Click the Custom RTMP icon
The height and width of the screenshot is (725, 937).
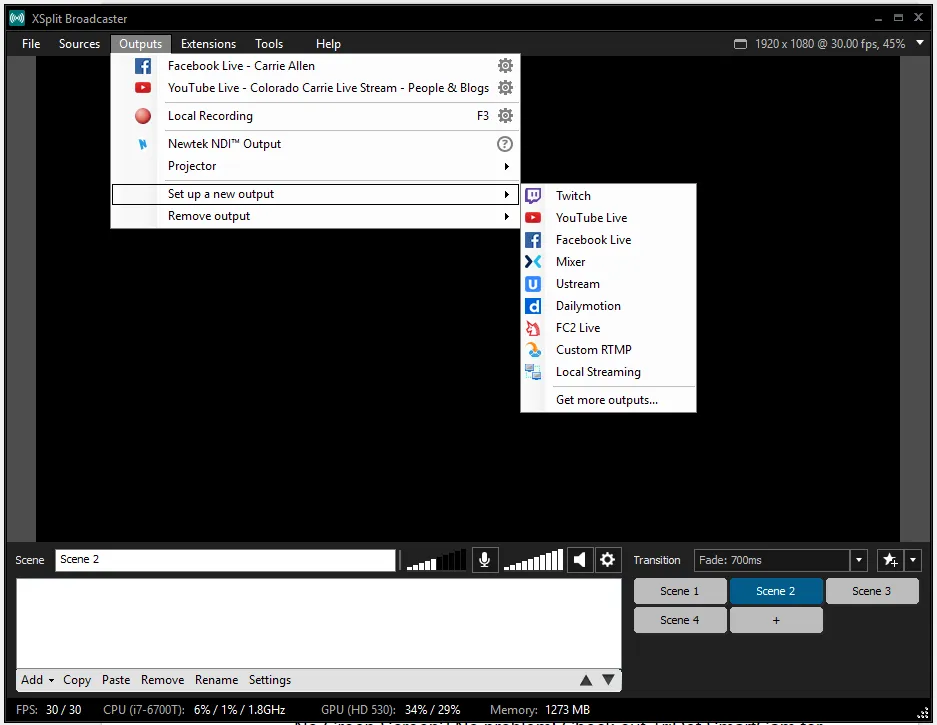pos(533,350)
